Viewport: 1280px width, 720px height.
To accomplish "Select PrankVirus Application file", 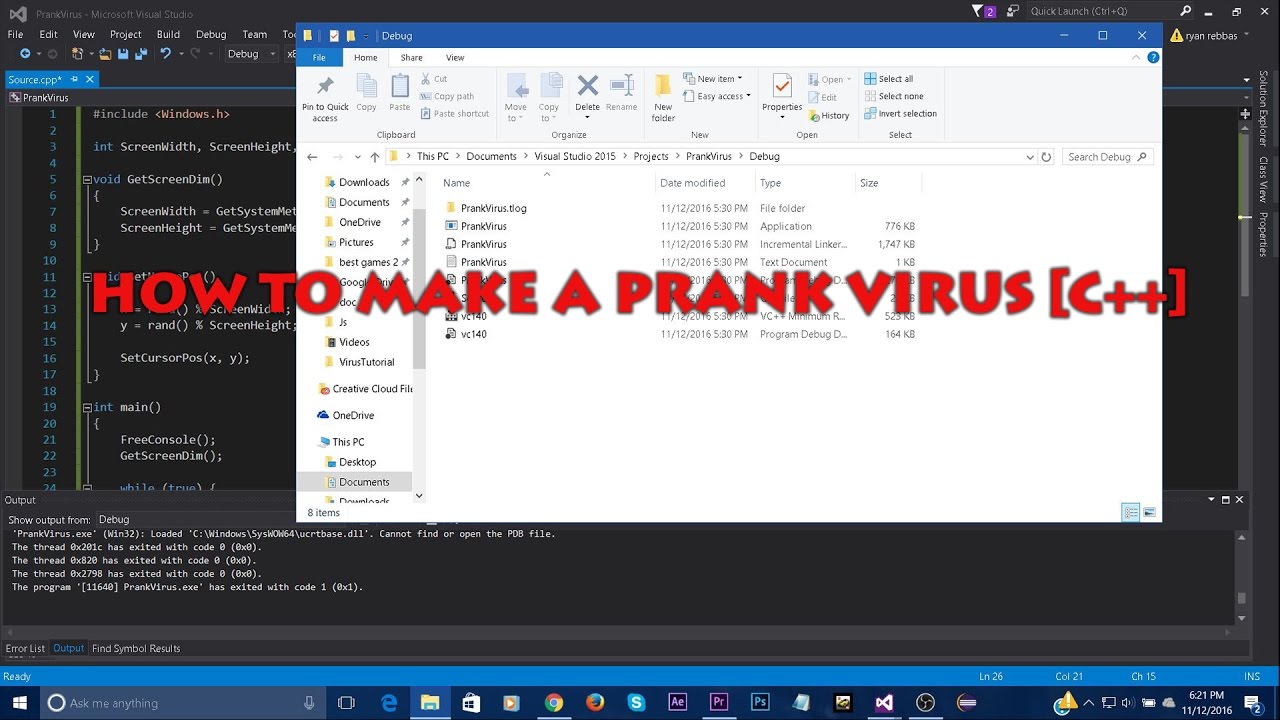I will point(483,226).
